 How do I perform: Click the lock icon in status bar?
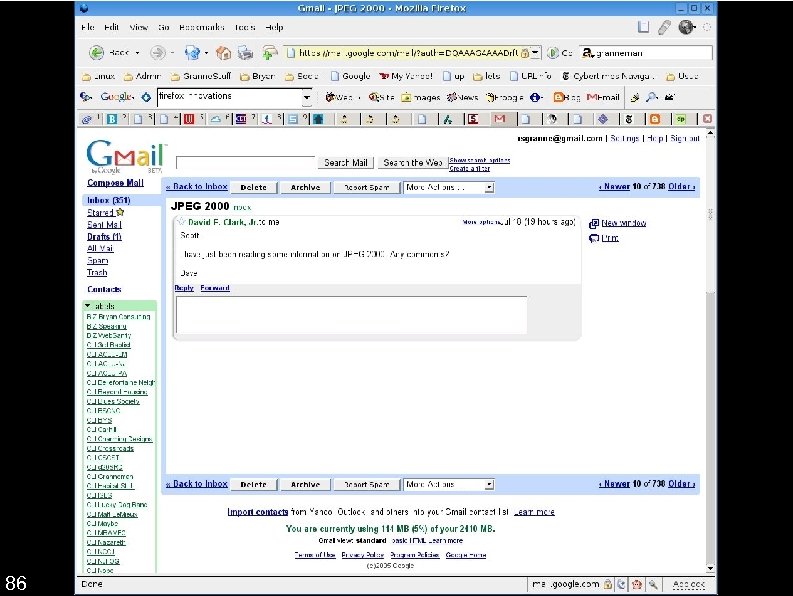pos(607,584)
